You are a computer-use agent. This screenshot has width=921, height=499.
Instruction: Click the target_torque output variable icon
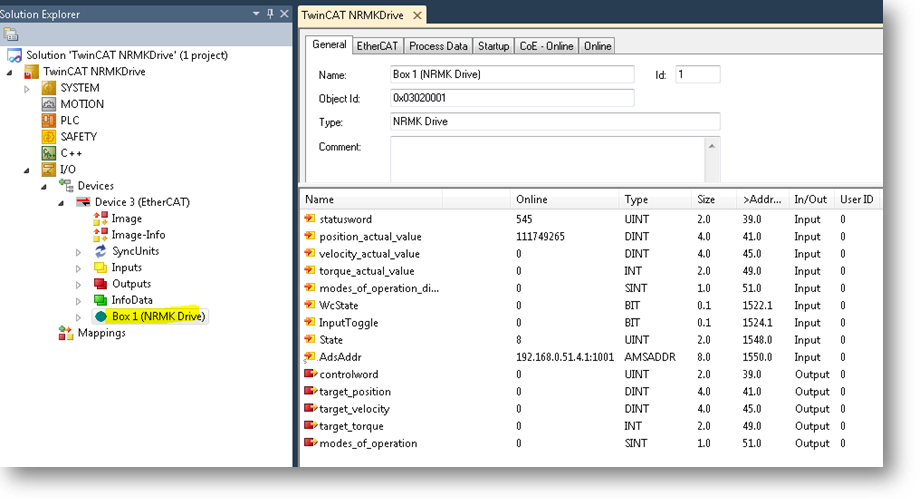pyautogui.click(x=310, y=426)
